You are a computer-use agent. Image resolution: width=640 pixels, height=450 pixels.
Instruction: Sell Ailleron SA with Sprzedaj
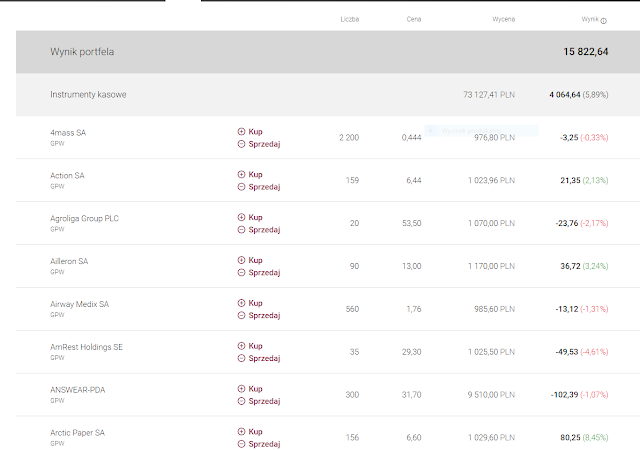tap(264, 273)
